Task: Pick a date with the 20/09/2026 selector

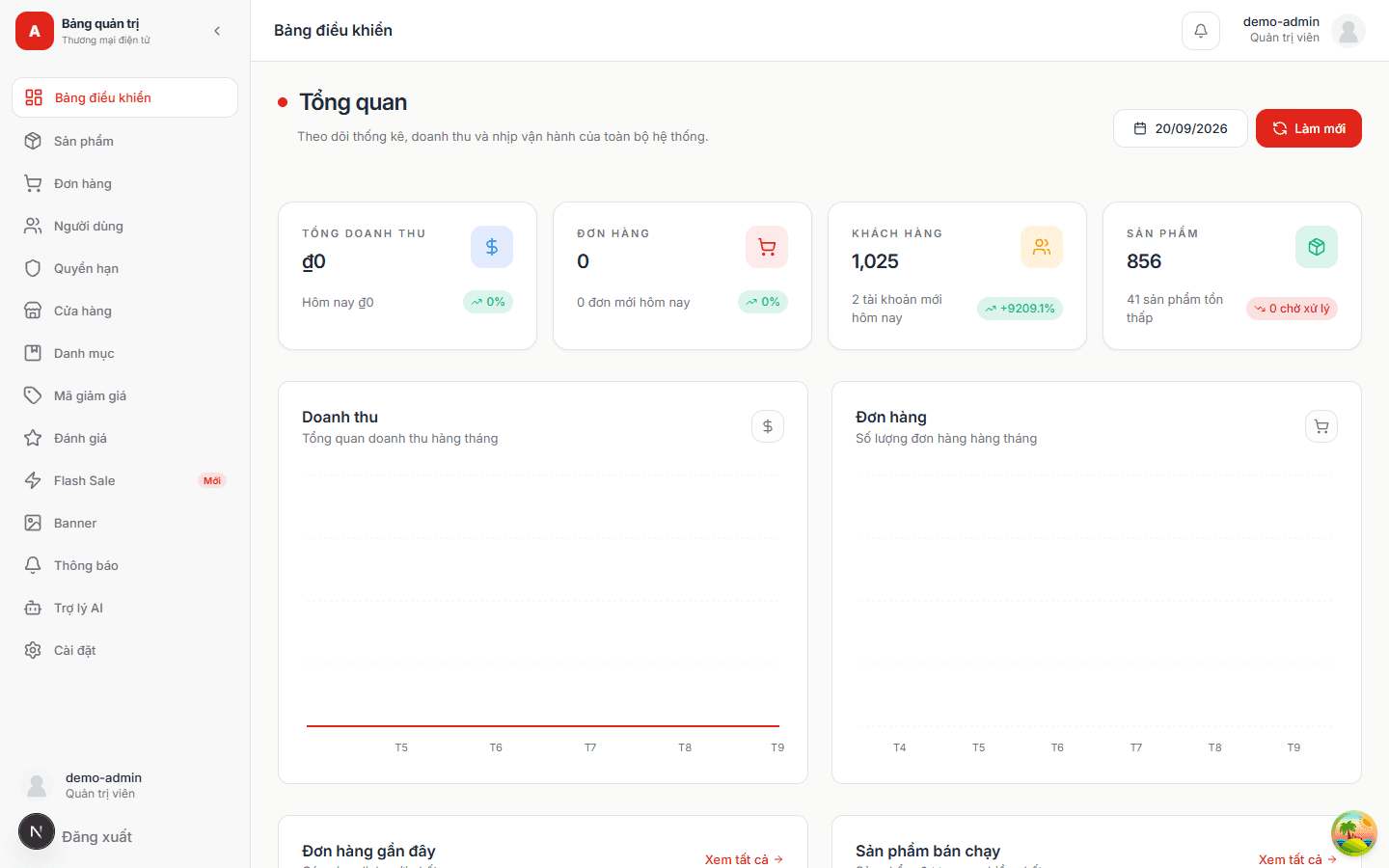Action: (x=1181, y=128)
